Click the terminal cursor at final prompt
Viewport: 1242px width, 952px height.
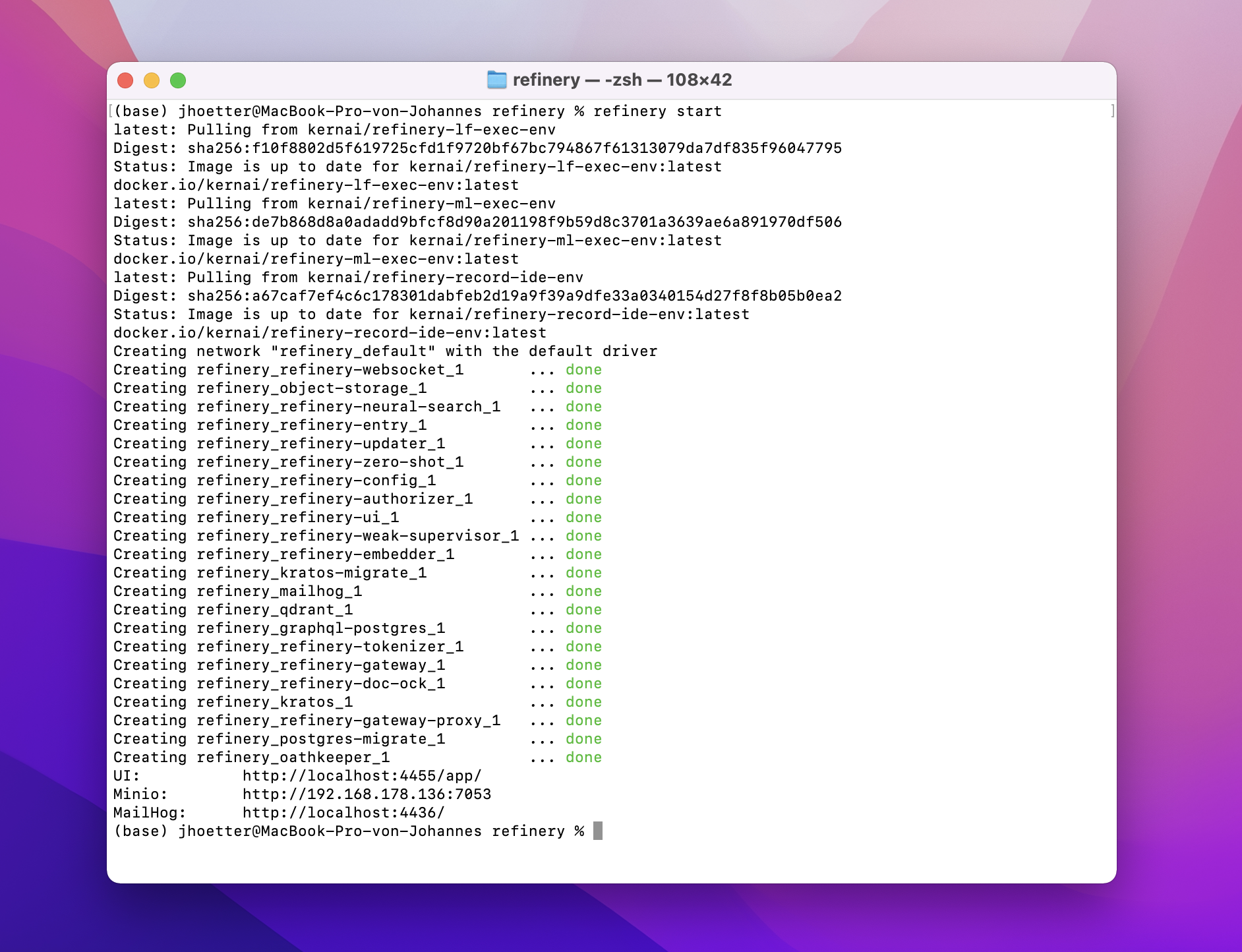[597, 831]
